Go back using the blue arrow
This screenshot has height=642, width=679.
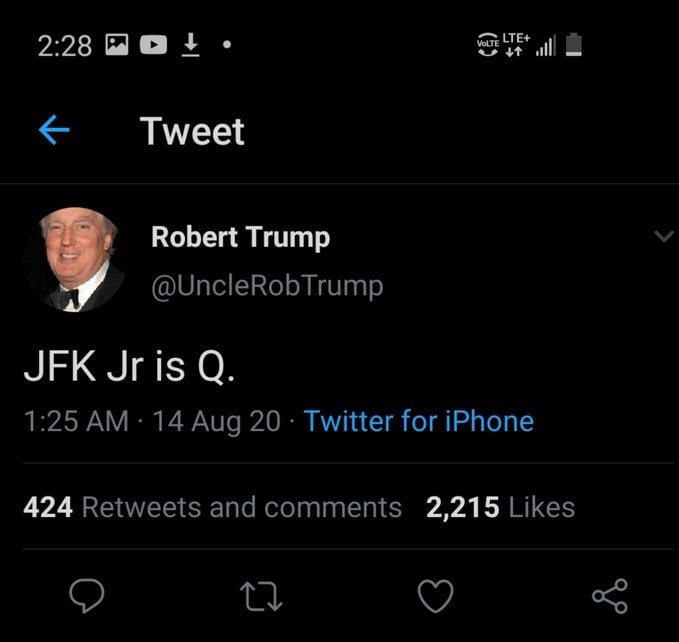(53, 131)
